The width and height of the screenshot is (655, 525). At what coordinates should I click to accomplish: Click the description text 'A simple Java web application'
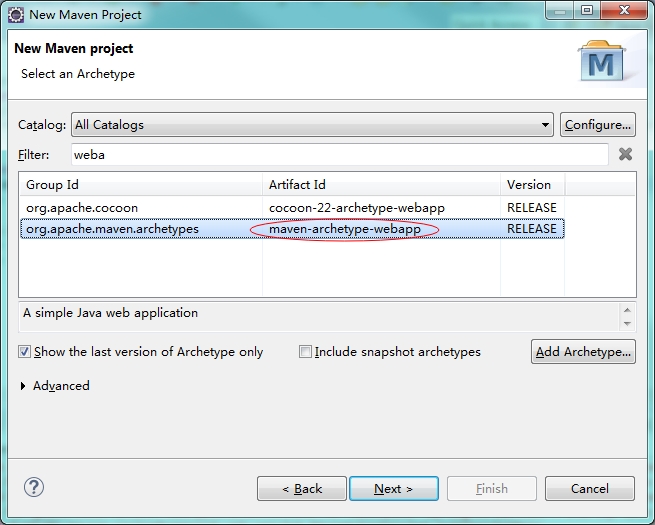coord(110,313)
